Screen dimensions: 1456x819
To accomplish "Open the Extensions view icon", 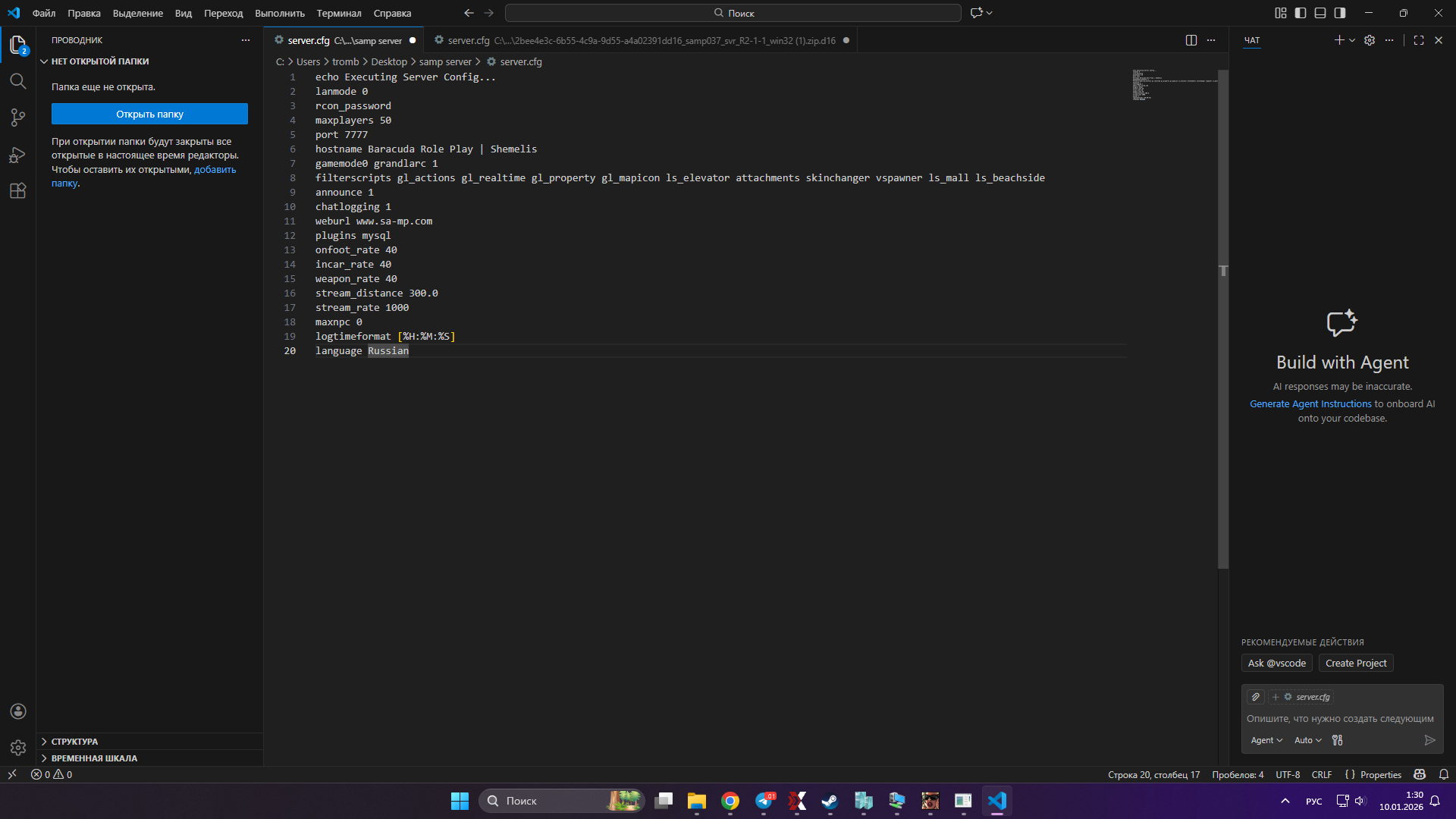I will [x=17, y=191].
